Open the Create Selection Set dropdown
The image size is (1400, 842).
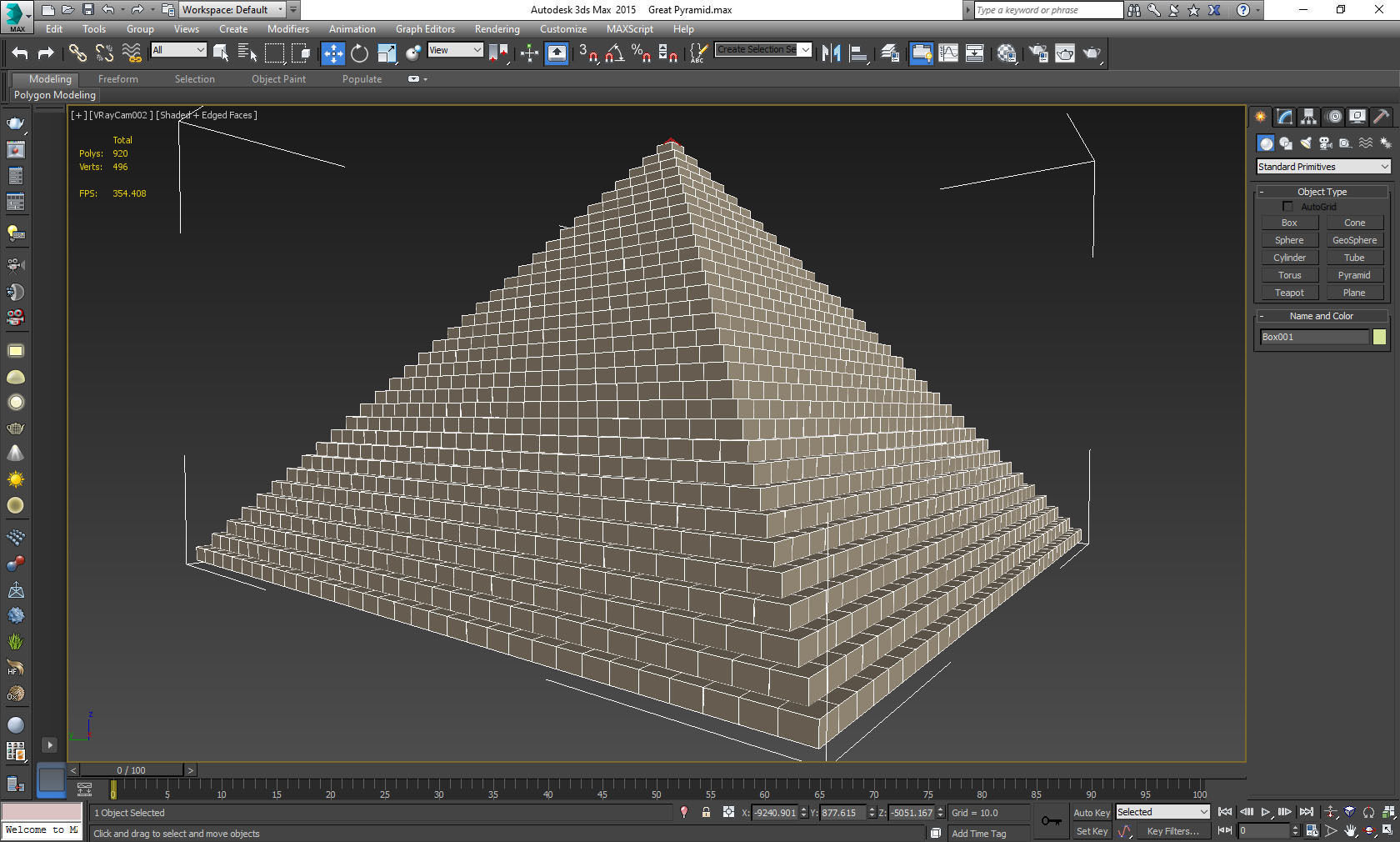(763, 49)
